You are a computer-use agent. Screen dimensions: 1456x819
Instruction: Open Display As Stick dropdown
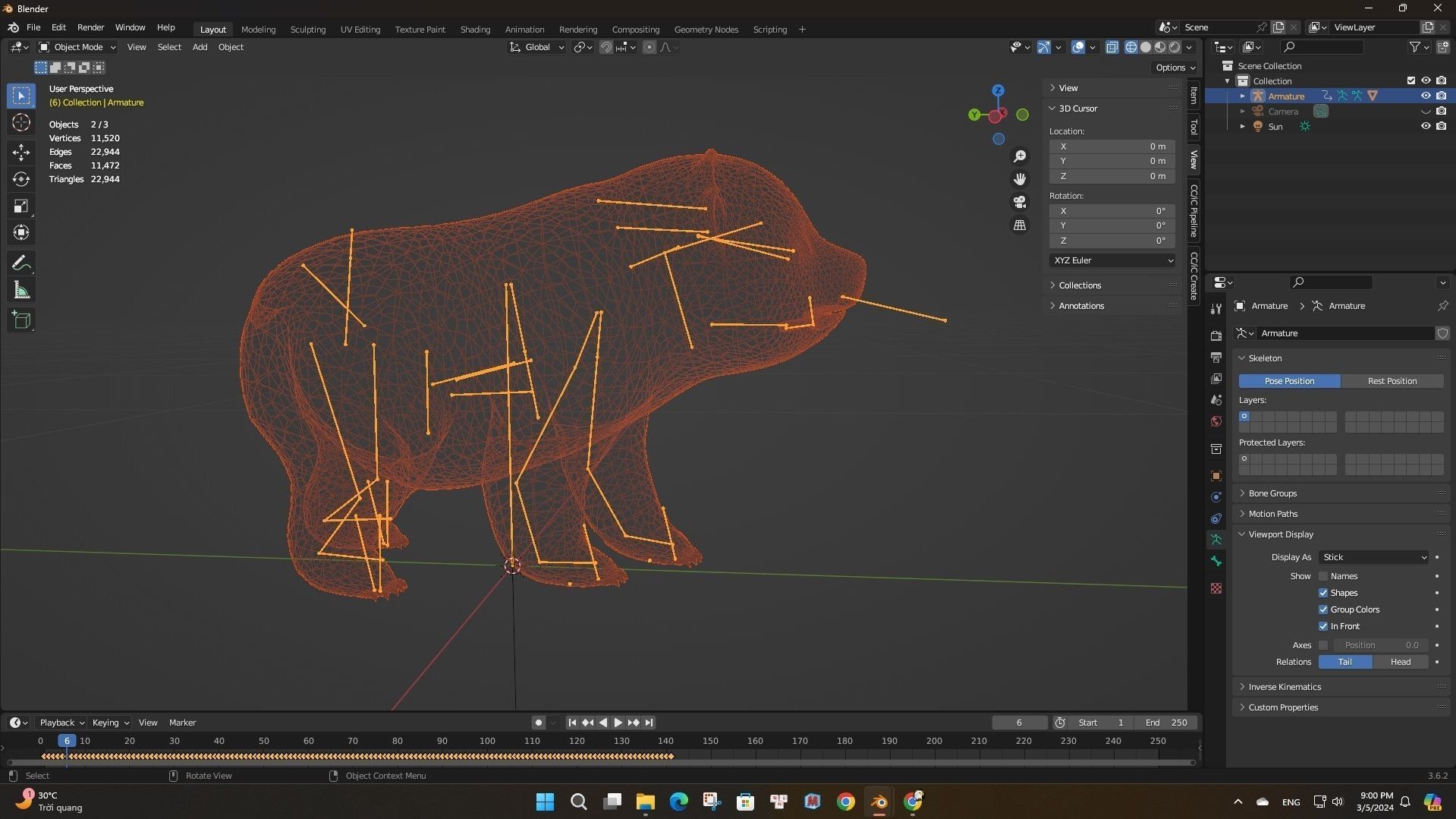[1374, 557]
